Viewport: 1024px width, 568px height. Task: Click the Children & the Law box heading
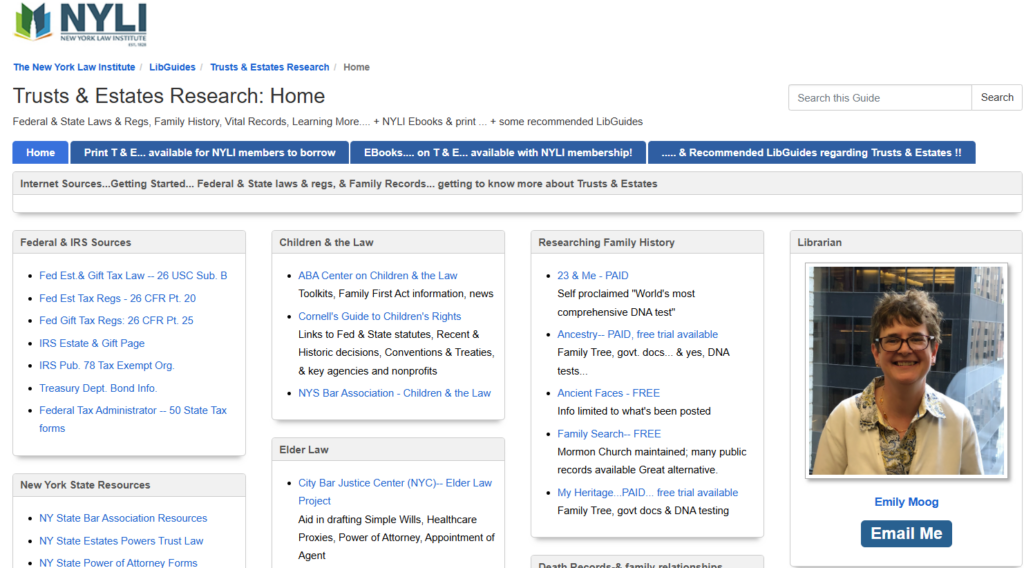[x=326, y=242]
